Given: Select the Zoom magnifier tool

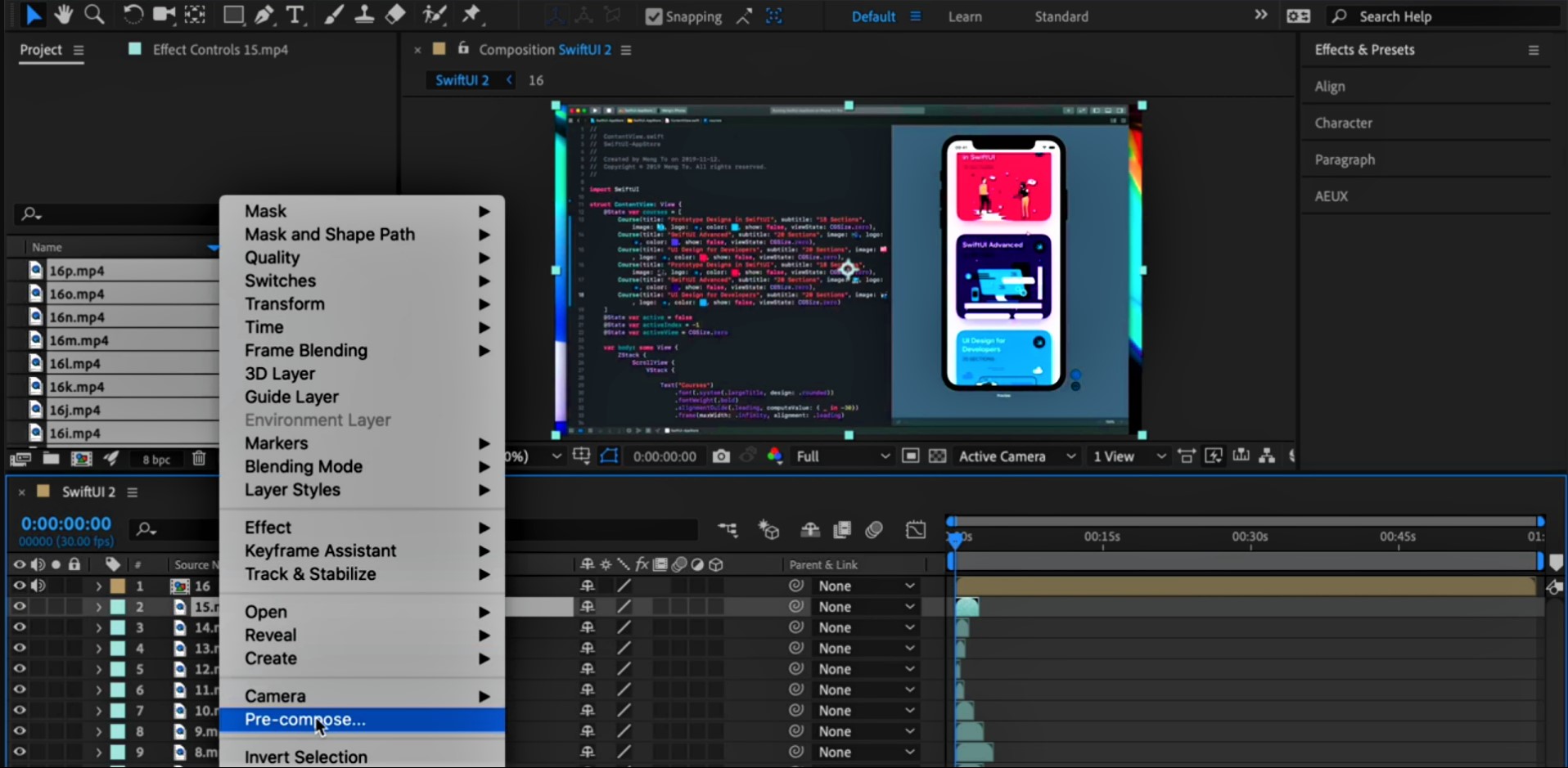Looking at the screenshot, I should [x=94, y=15].
